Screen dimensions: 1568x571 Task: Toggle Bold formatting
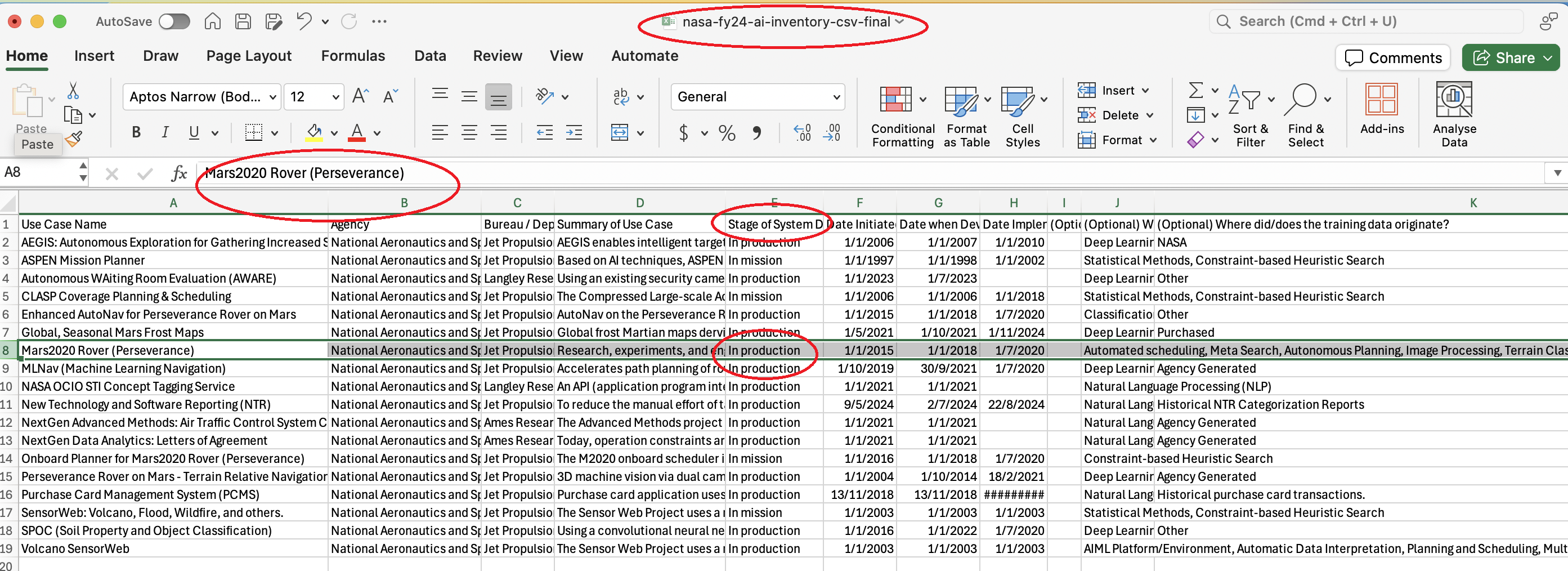[x=136, y=133]
